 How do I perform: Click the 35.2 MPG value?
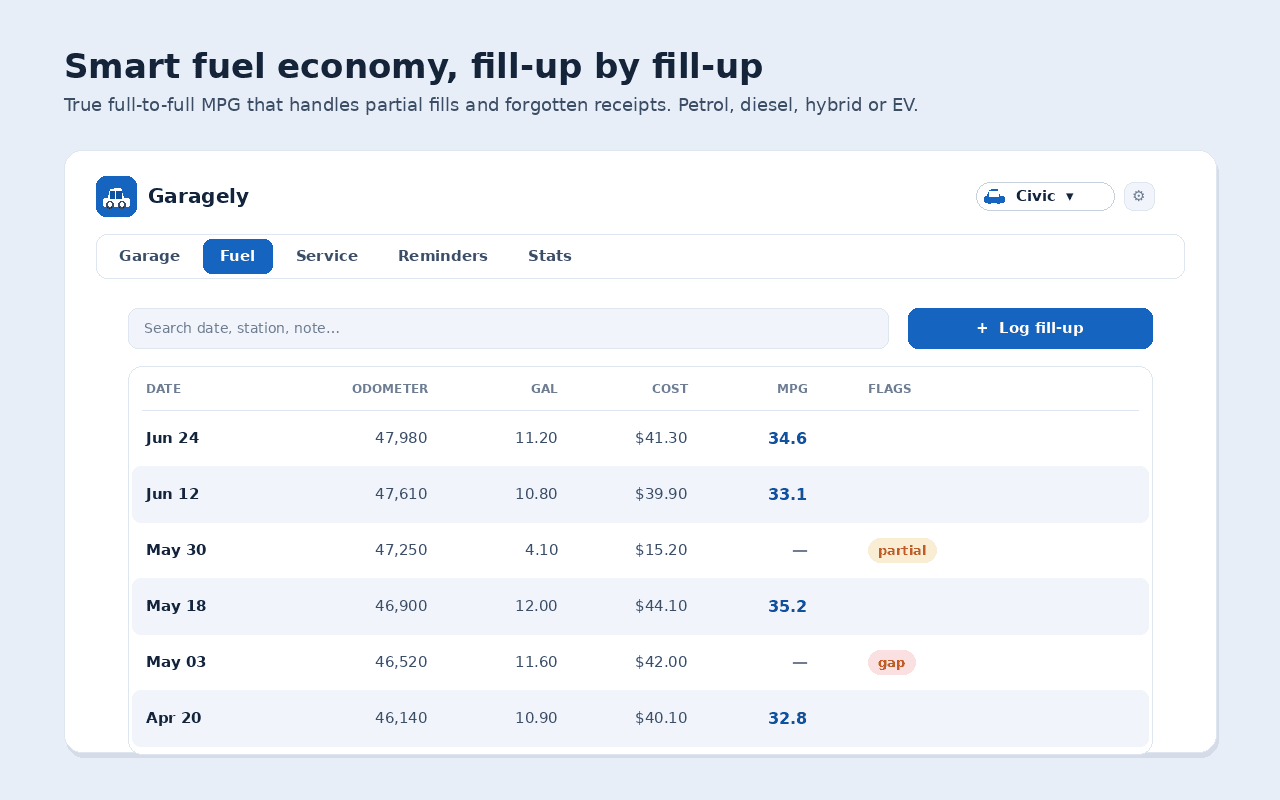click(x=788, y=606)
